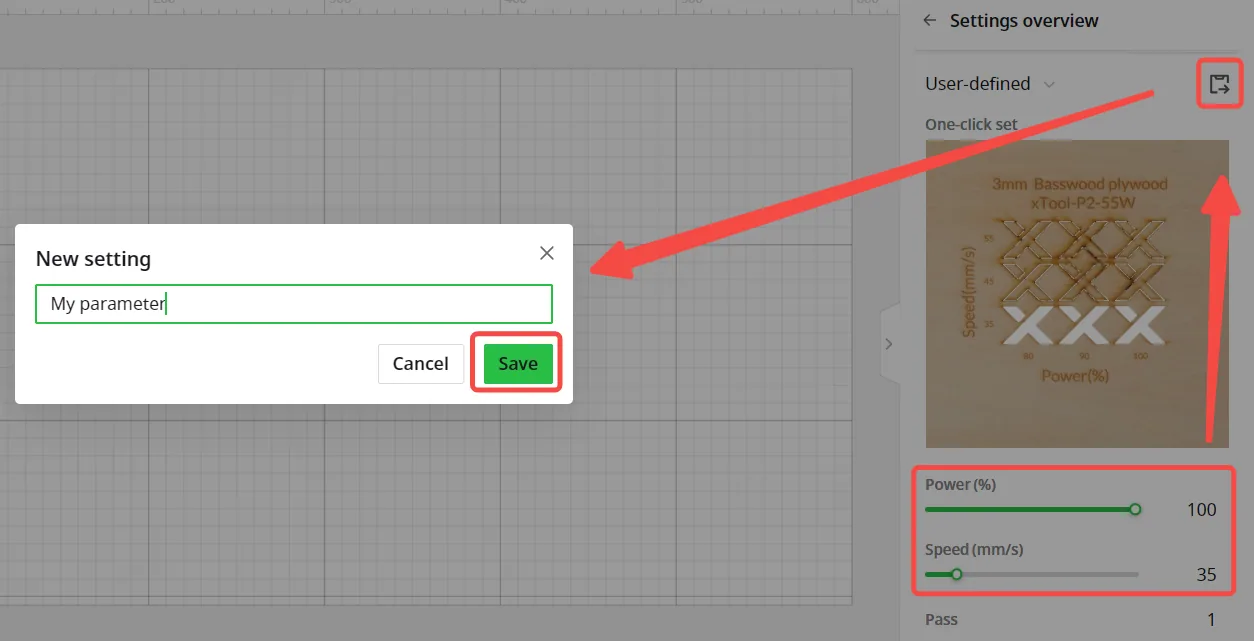Screen dimensions: 1254x641
Task: Click the Speed value 35
Action: pyautogui.click(x=1206, y=575)
